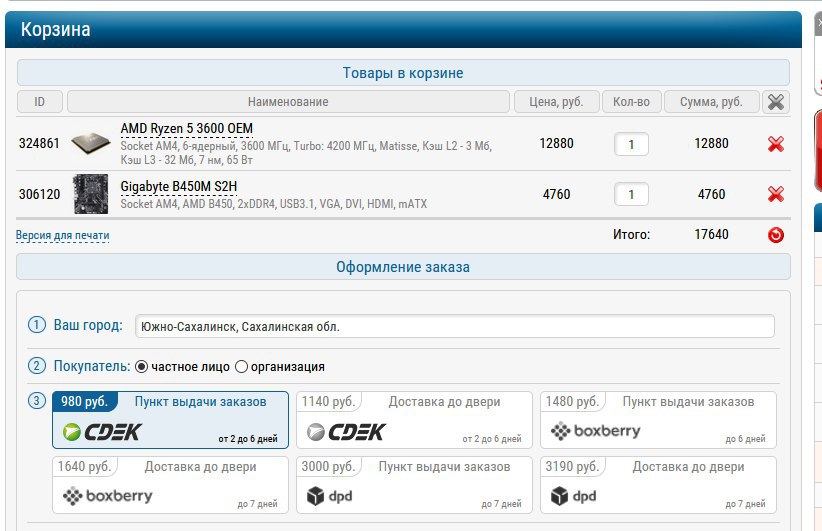
Task: Click the total sum 17640
Action: (711, 234)
